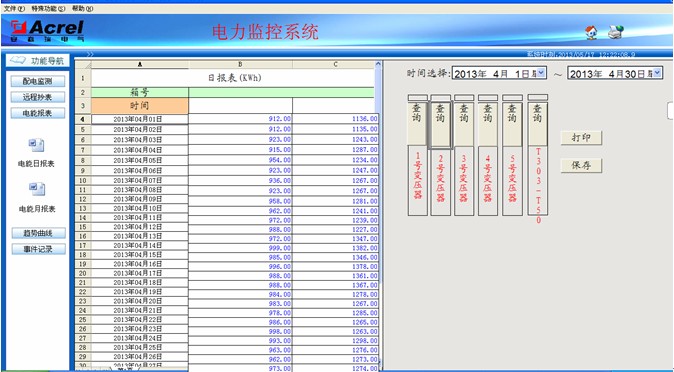Open the 电能日报表 report icon
The width and height of the screenshot is (674, 372).
(x=36, y=145)
